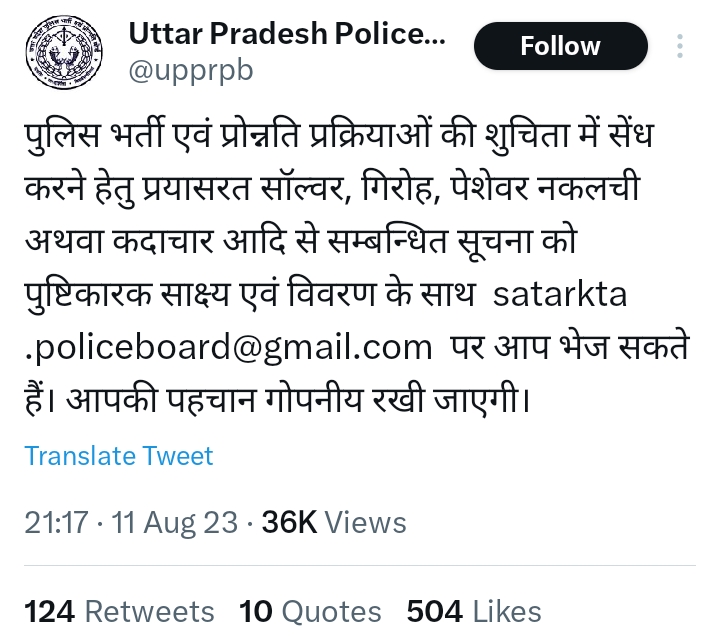The width and height of the screenshot is (719, 640).
Task: Click the .policeboard@gmail.com email text
Action: (228, 347)
